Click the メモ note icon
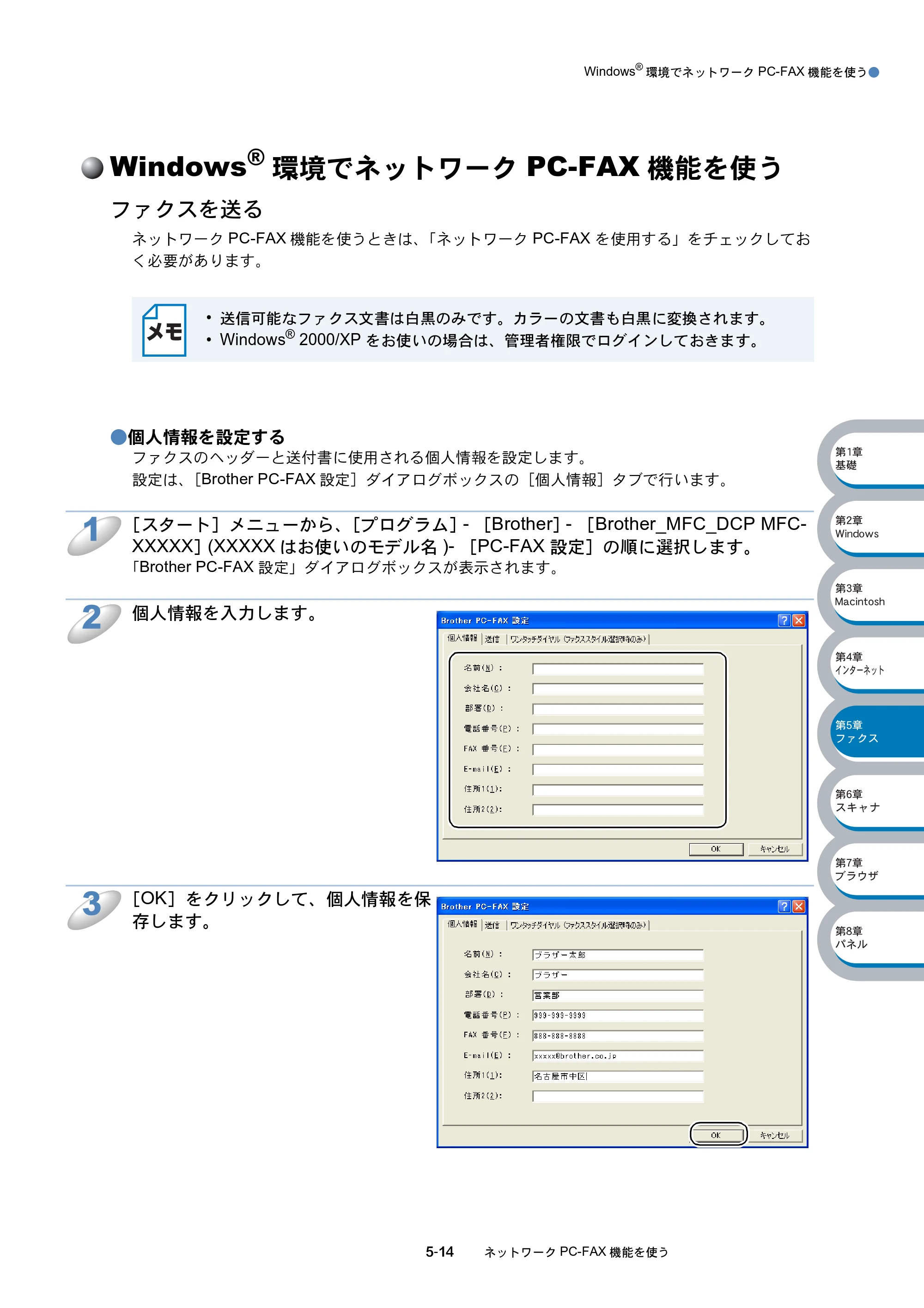 click(x=164, y=330)
